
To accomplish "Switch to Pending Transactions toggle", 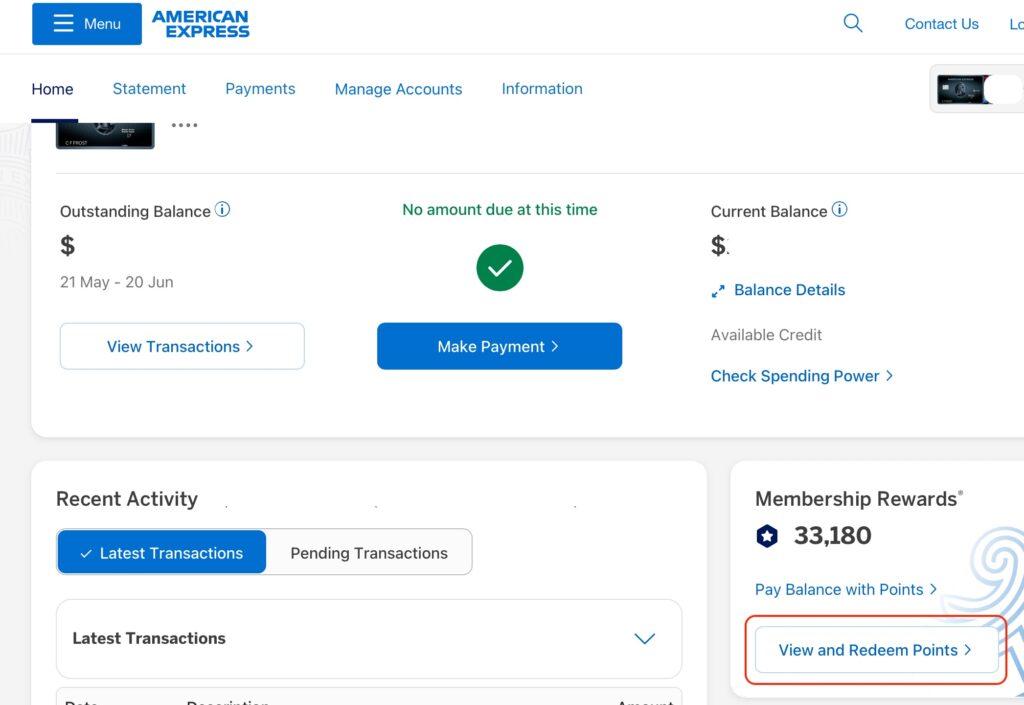I will tap(369, 553).
